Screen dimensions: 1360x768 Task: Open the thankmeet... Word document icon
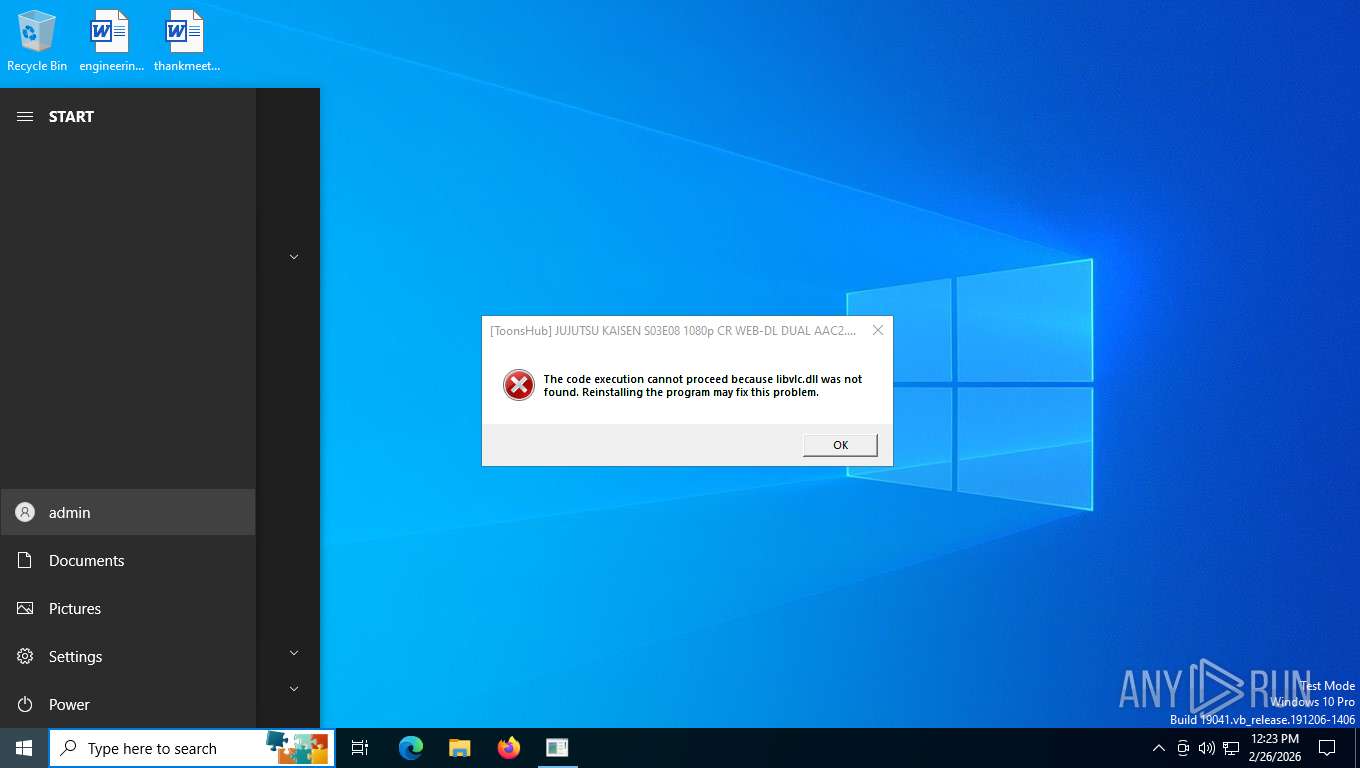186,41
